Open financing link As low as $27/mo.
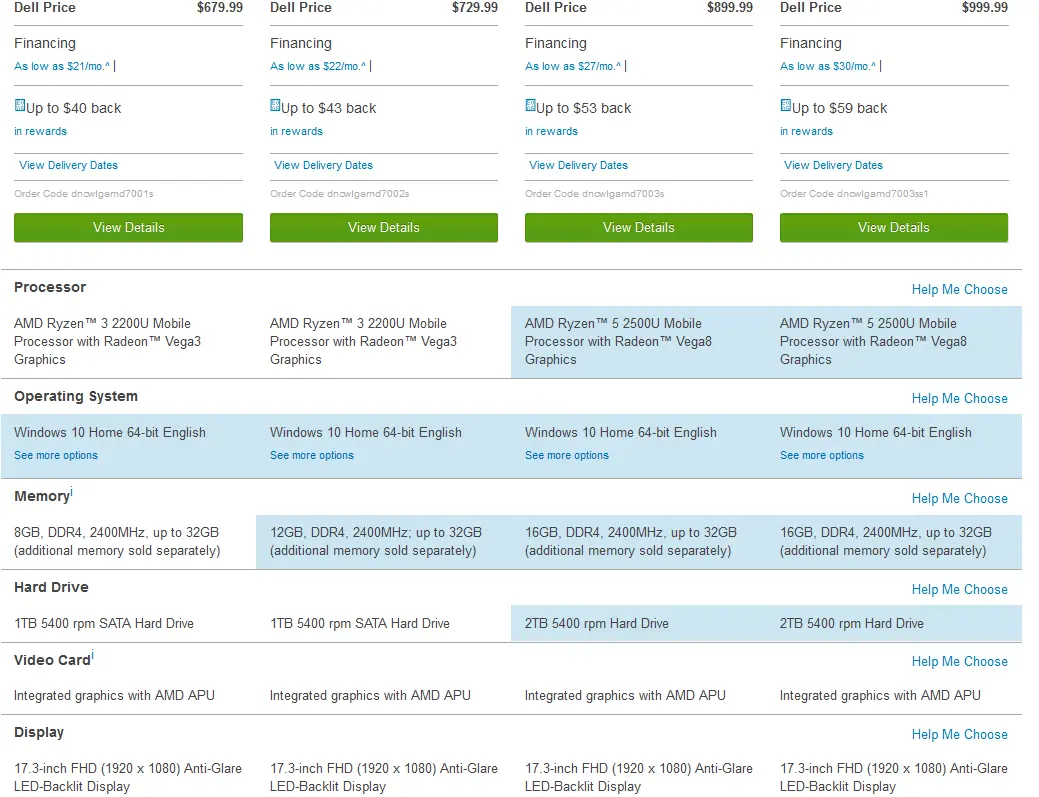 (573, 66)
